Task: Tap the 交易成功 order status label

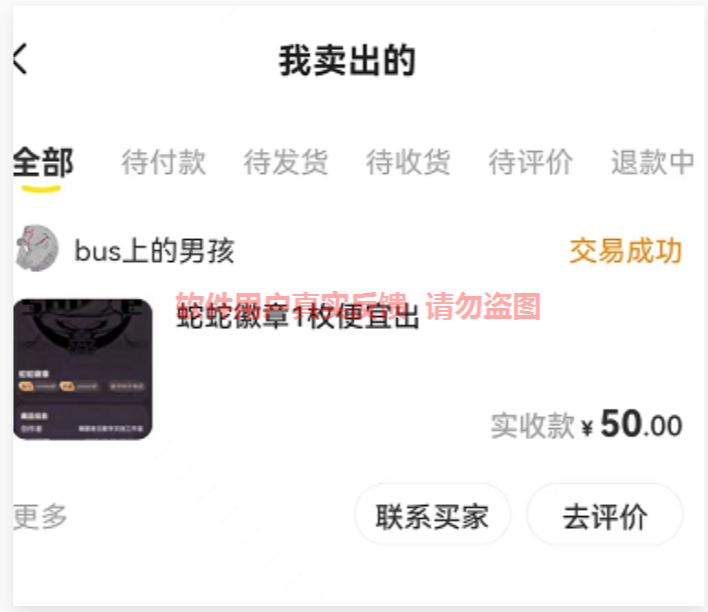Action: click(625, 251)
